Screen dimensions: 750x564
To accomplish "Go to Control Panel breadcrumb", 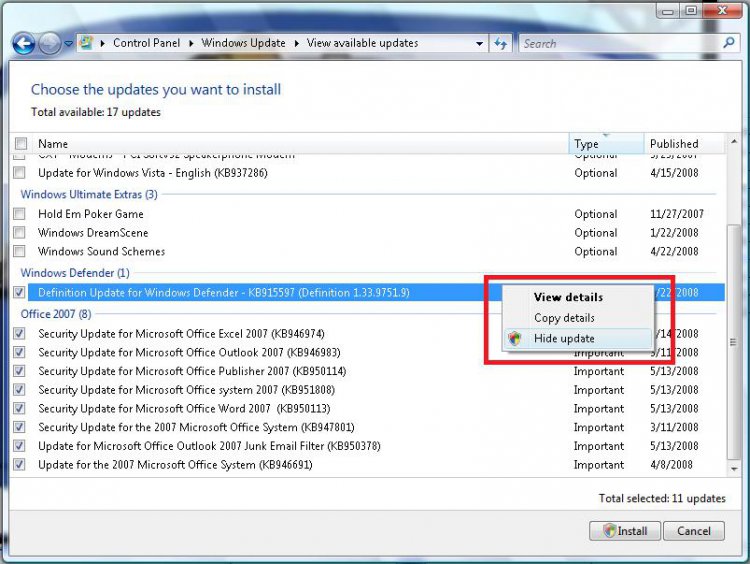I will point(146,43).
